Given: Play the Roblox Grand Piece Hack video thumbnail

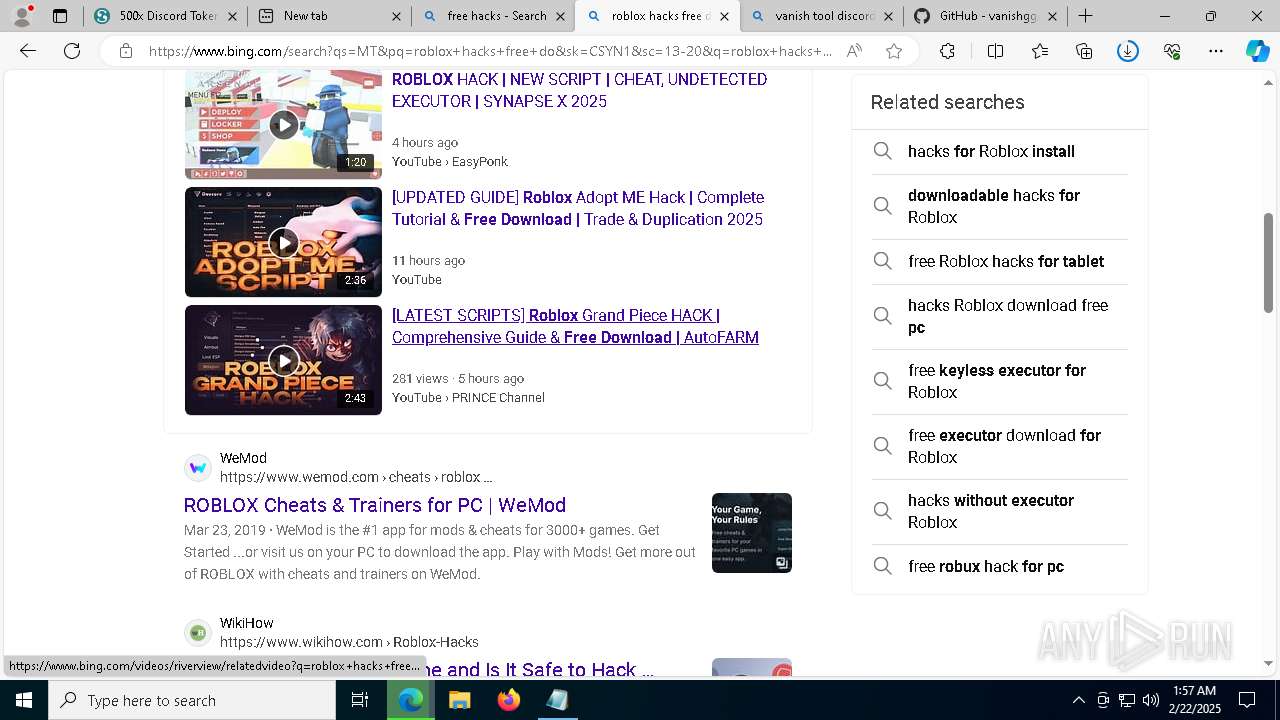Looking at the screenshot, I should tap(283, 360).
